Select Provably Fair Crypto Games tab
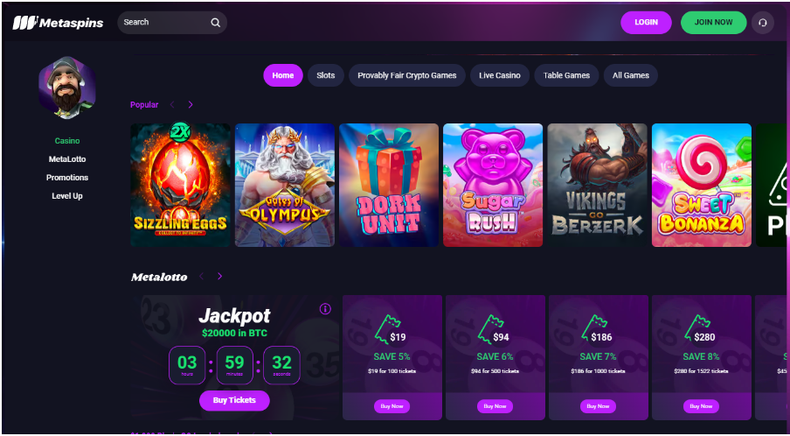 point(407,76)
